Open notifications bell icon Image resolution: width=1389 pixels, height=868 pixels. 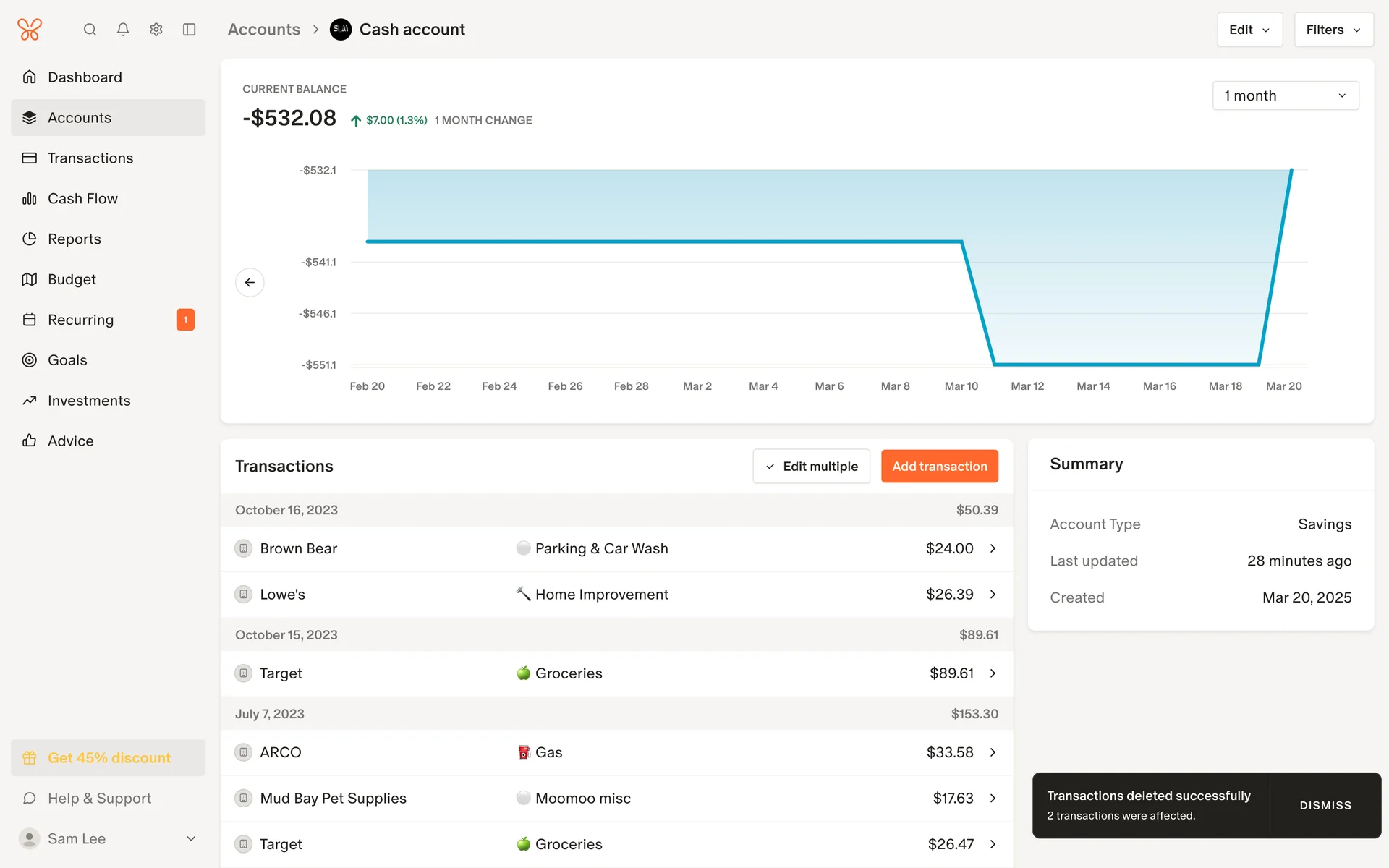click(123, 30)
